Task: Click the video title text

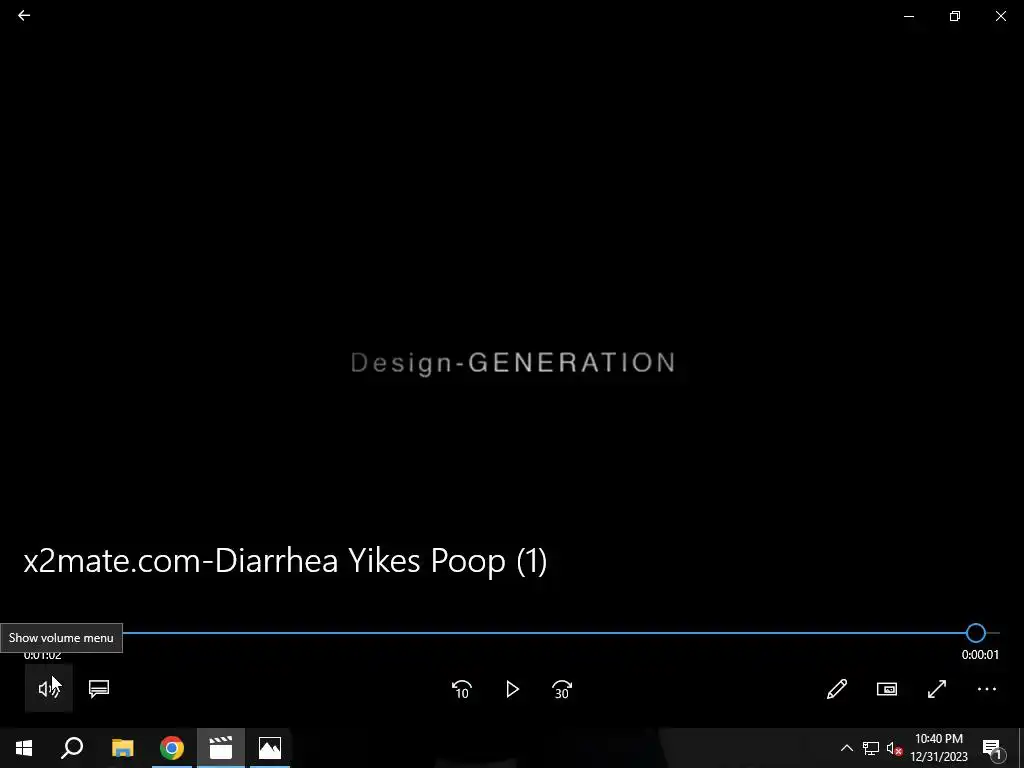Action: tap(285, 560)
